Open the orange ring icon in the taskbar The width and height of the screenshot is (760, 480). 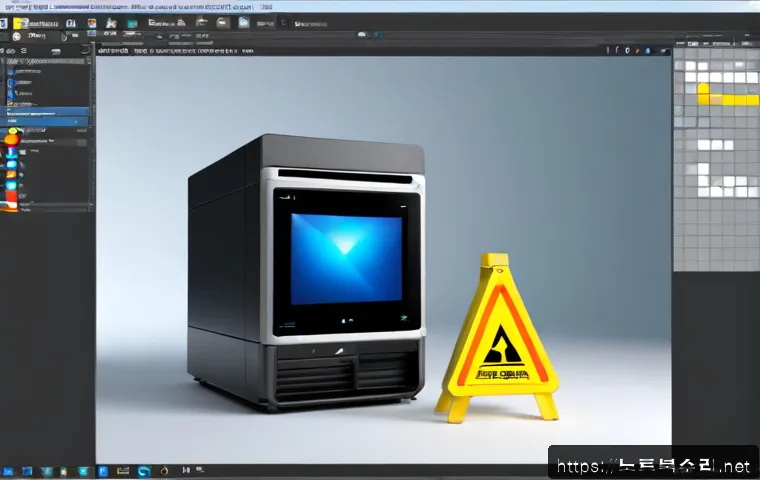point(164,471)
